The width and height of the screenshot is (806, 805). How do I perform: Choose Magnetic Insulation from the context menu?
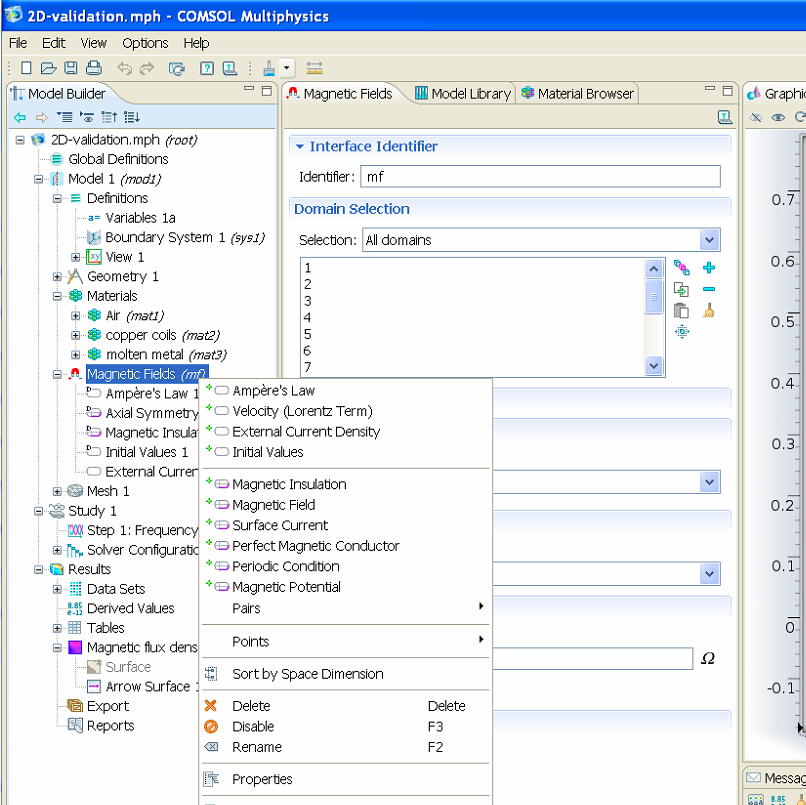point(289,484)
